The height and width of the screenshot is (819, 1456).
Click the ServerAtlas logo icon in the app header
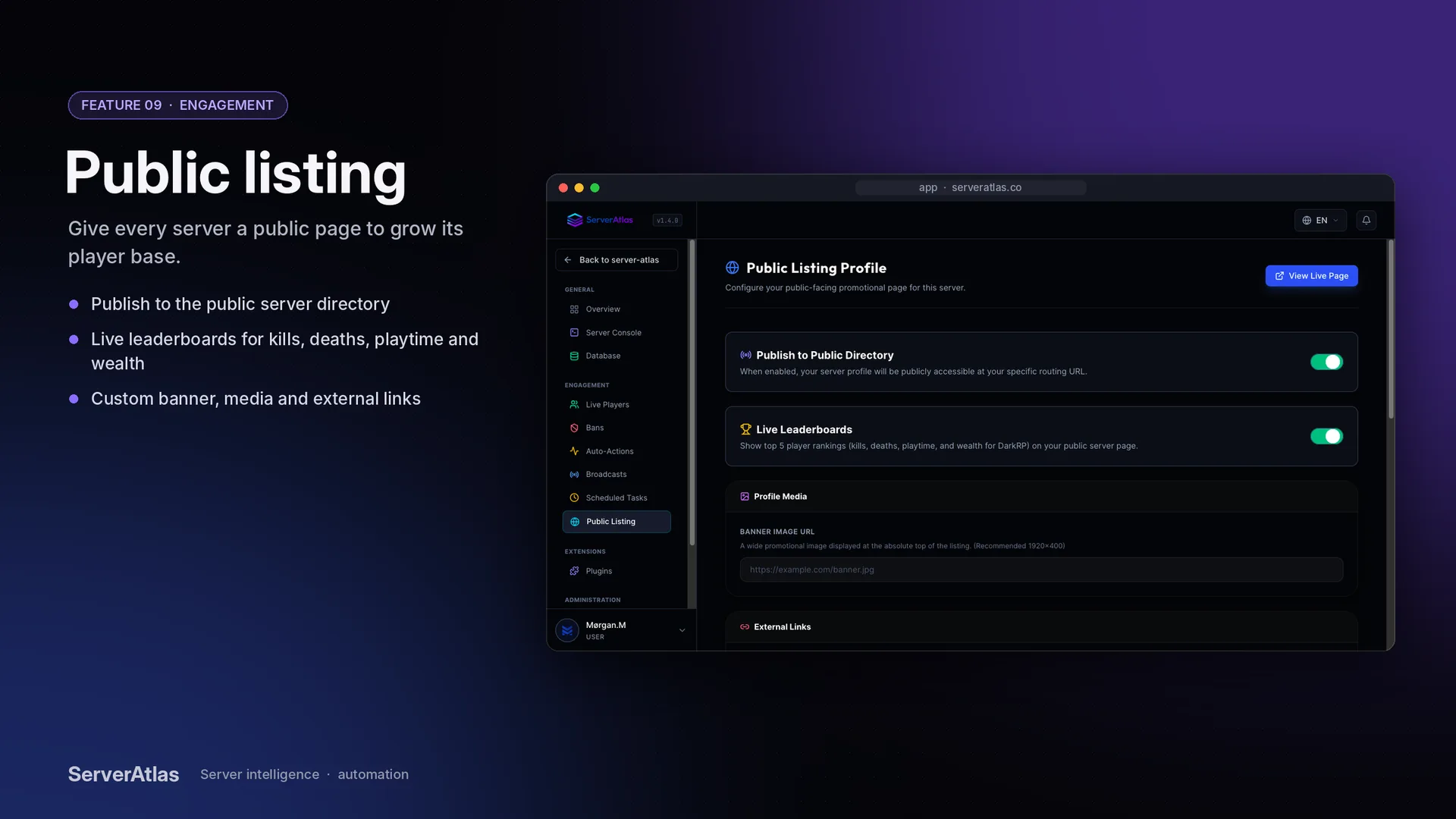[574, 220]
